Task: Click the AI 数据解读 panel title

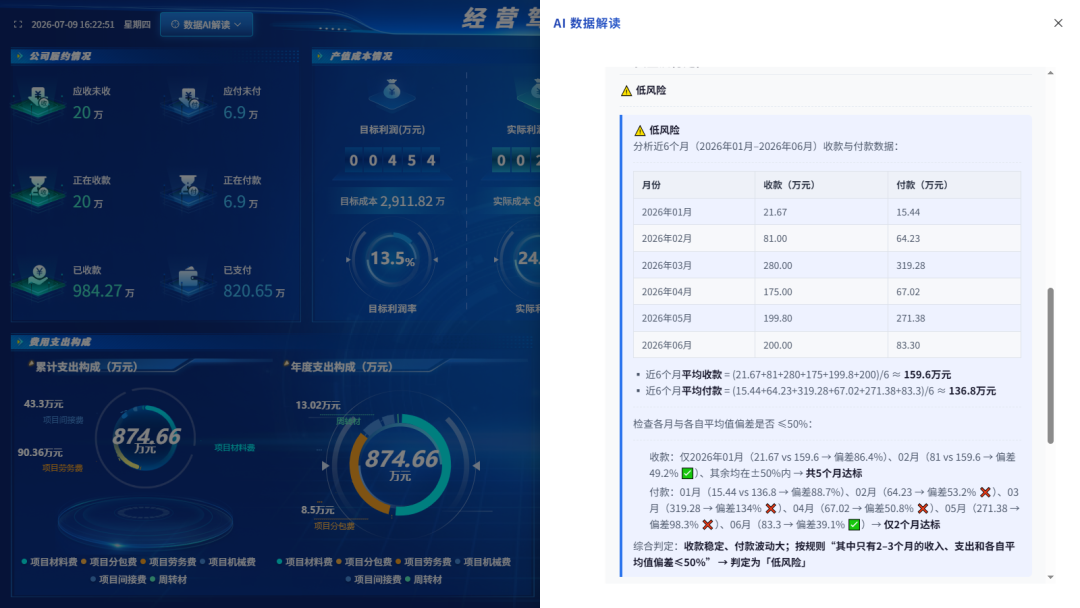Action: coord(587,23)
